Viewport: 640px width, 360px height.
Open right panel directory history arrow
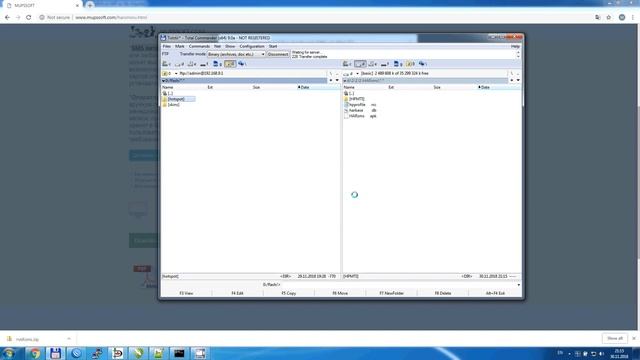(518, 80)
